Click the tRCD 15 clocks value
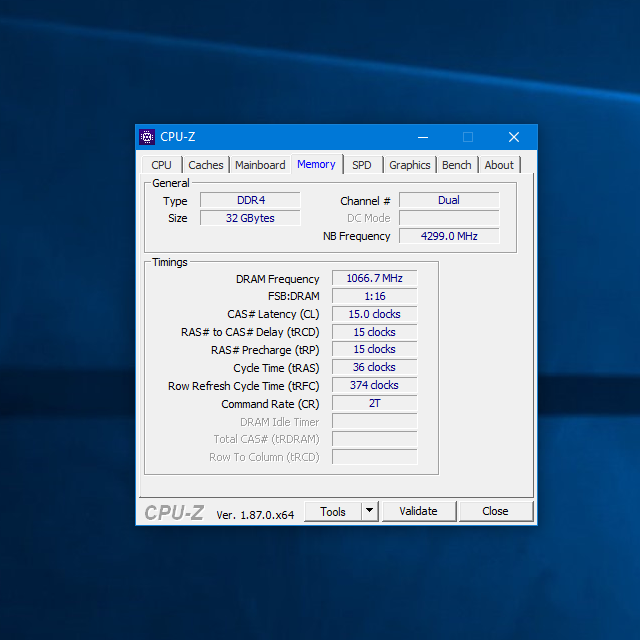 tap(375, 332)
